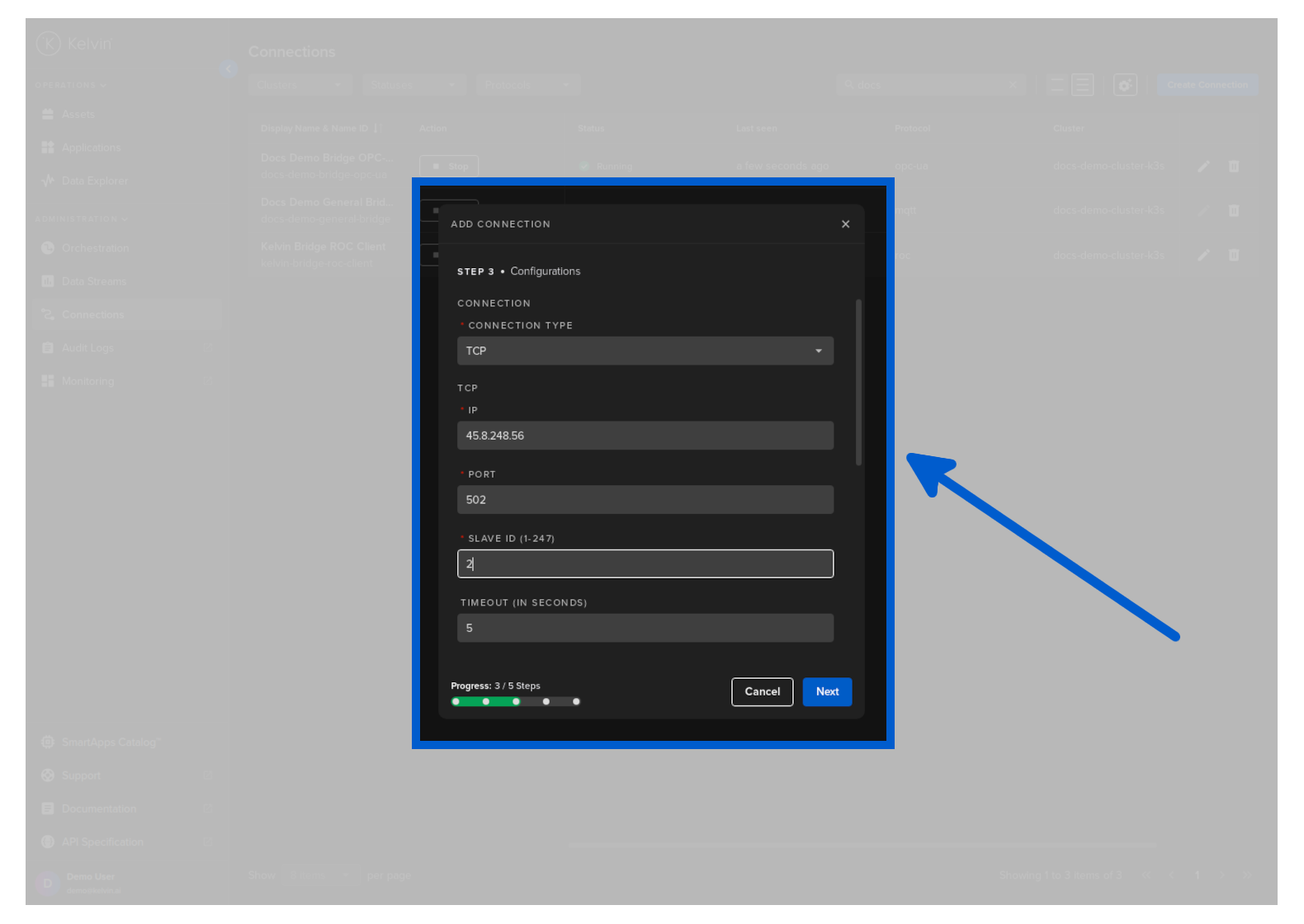This screenshot has width=1304, height=924.
Task: Click the IP address input field
Action: (645, 436)
